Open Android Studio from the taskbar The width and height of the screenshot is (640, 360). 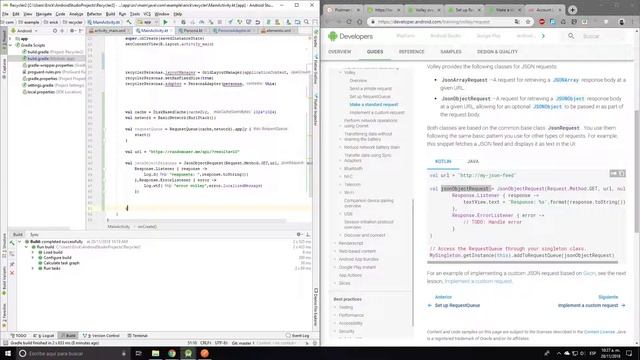[188, 353]
